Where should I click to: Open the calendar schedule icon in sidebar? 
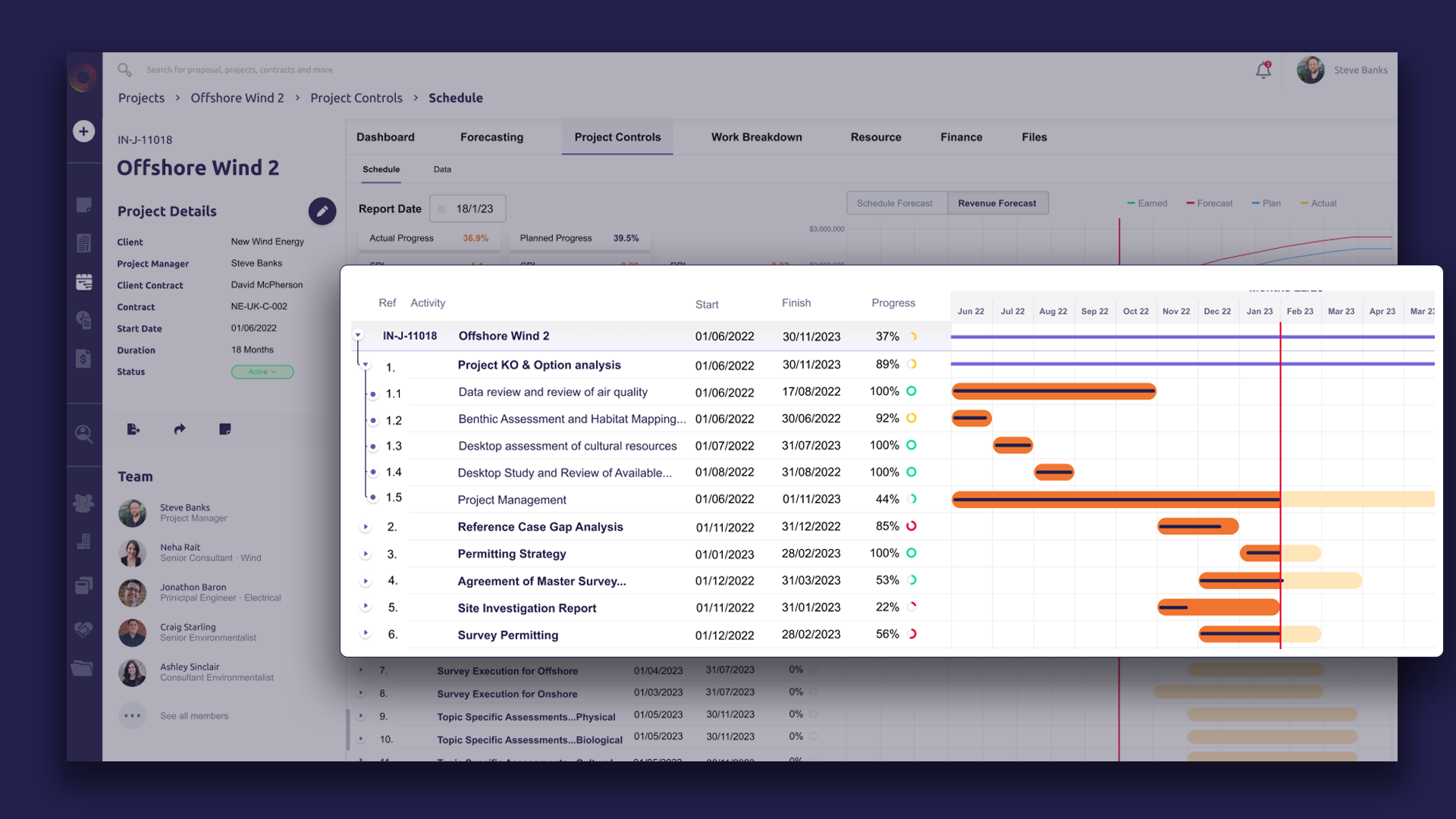pyautogui.click(x=84, y=282)
